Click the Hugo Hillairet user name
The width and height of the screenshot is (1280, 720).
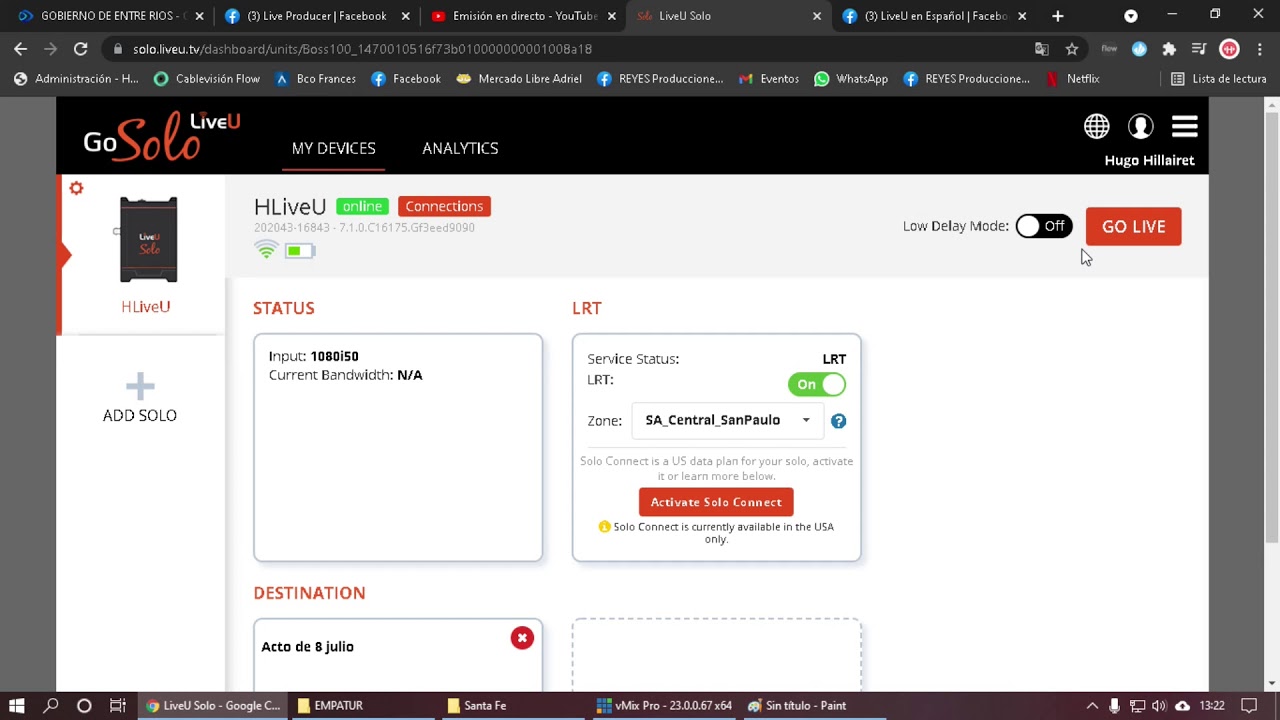[x=1149, y=160]
